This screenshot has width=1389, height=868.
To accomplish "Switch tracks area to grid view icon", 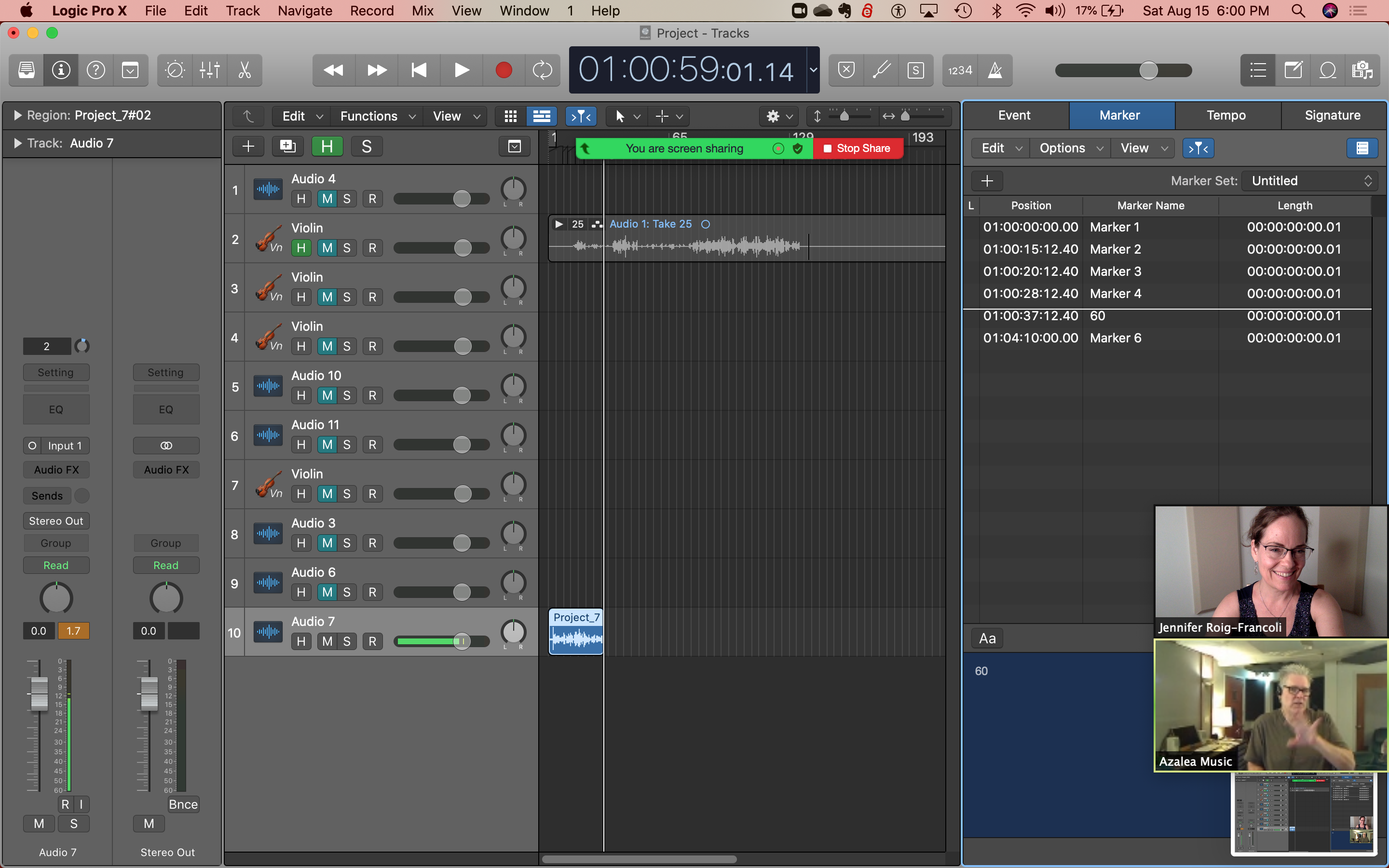I will (x=510, y=117).
